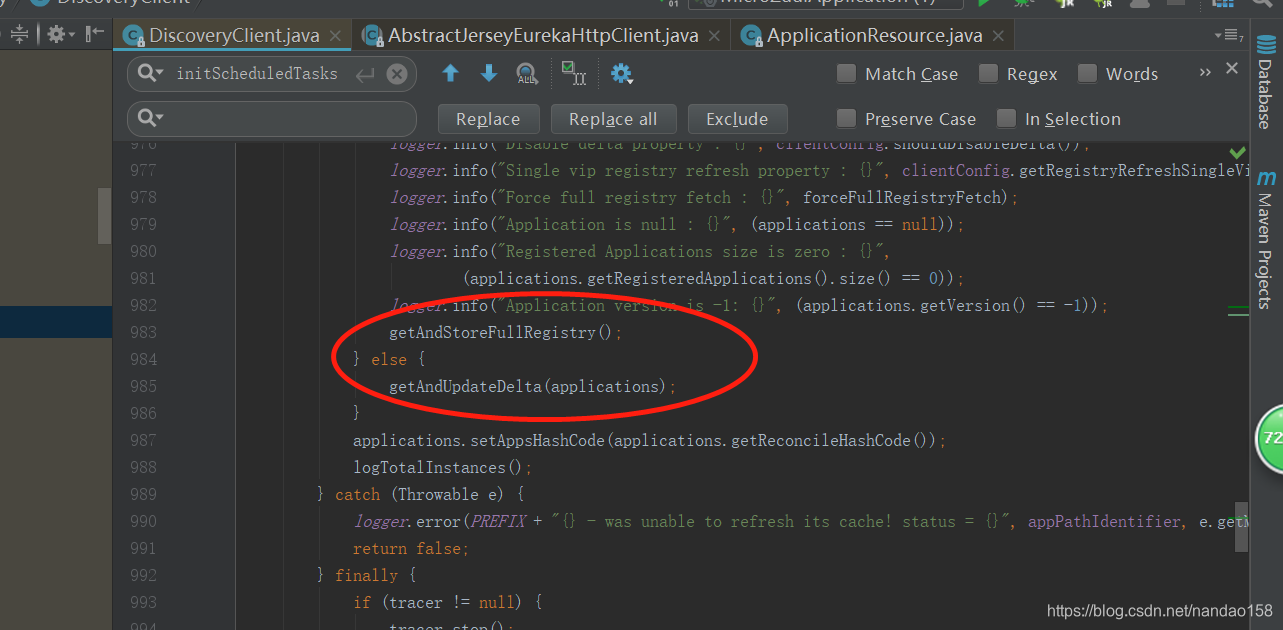The width and height of the screenshot is (1283, 630).
Task: Click the green stripe mark on the error stripe
Action: tap(1238, 313)
